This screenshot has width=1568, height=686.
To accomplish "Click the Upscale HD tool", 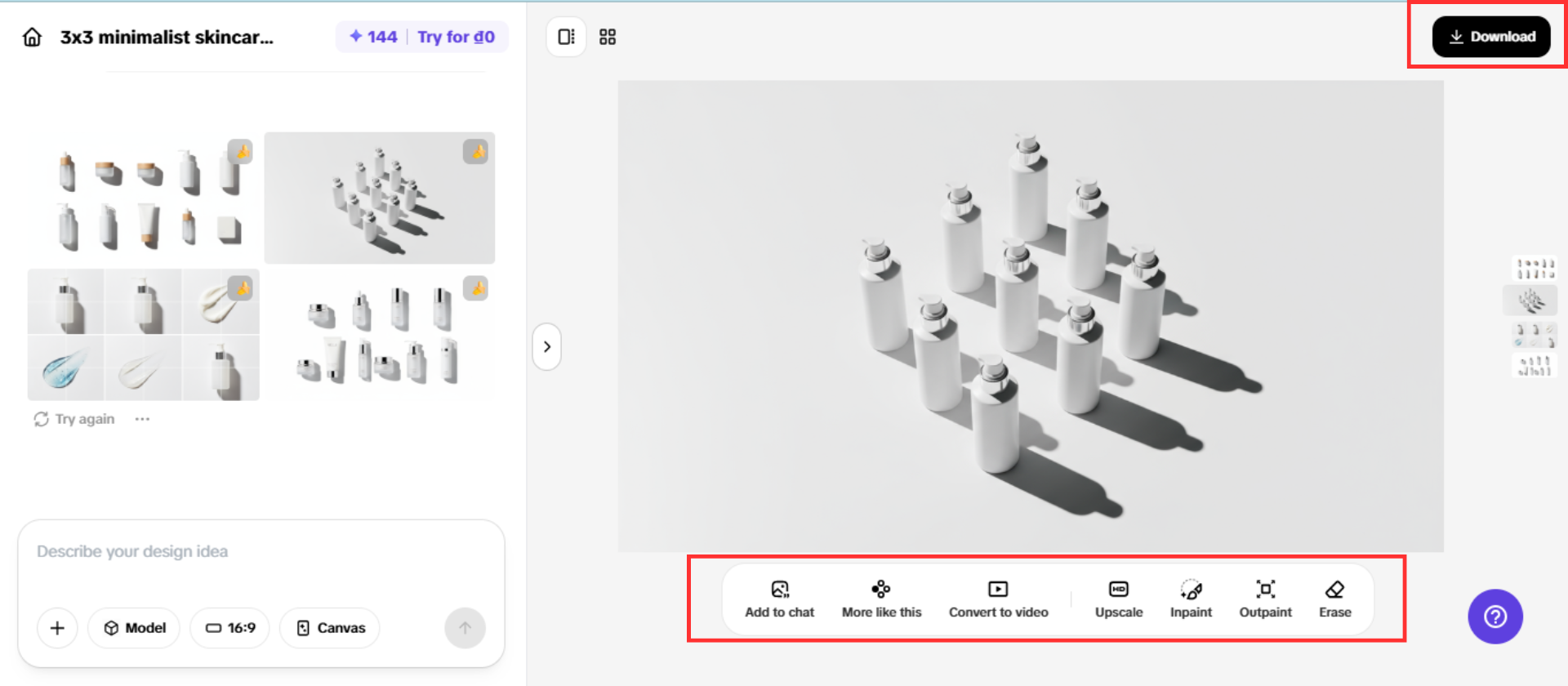I will pos(1119,600).
